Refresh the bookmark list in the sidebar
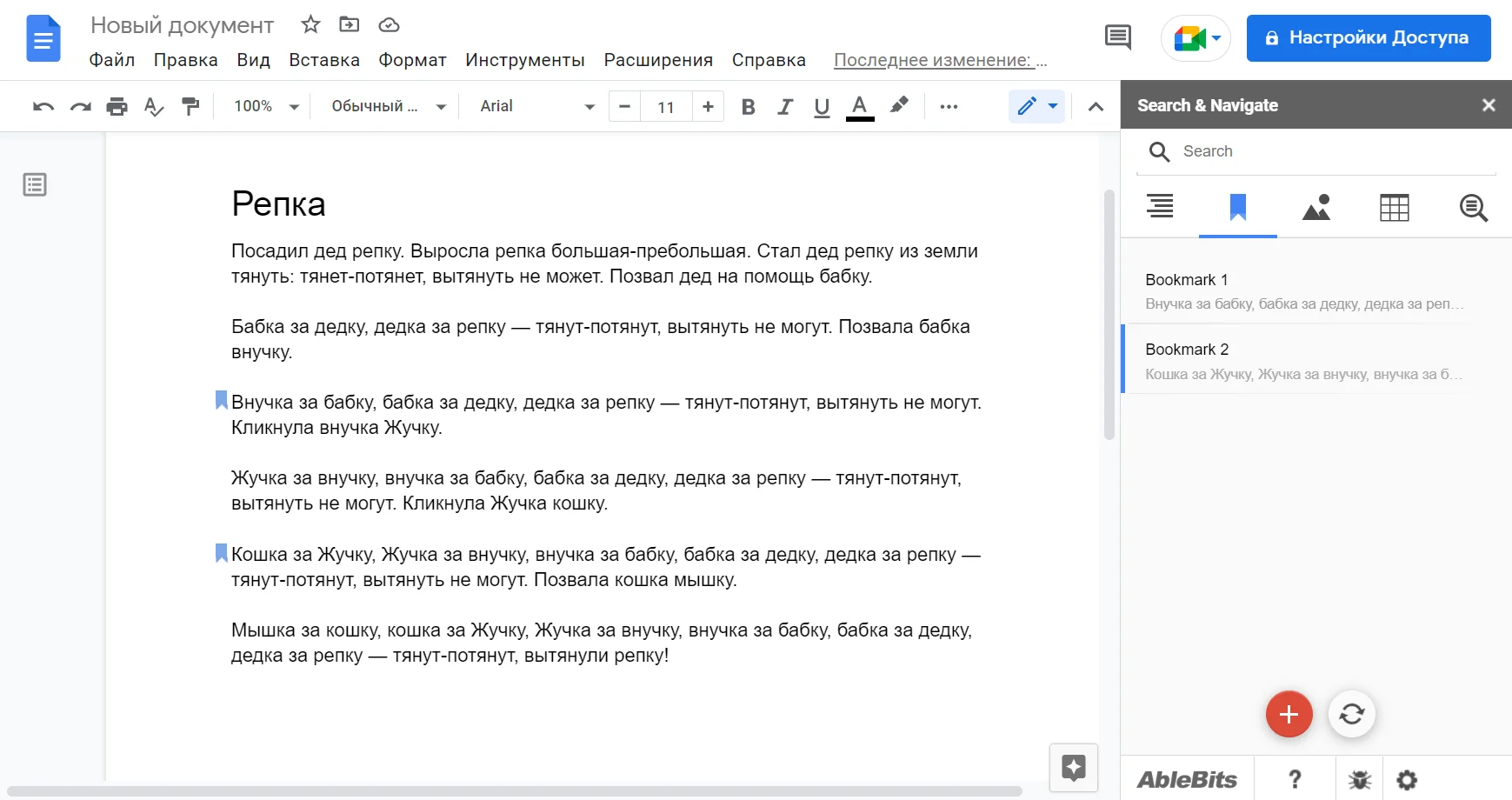The width and height of the screenshot is (1512, 800). pyautogui.click(x=1351, y=715)
